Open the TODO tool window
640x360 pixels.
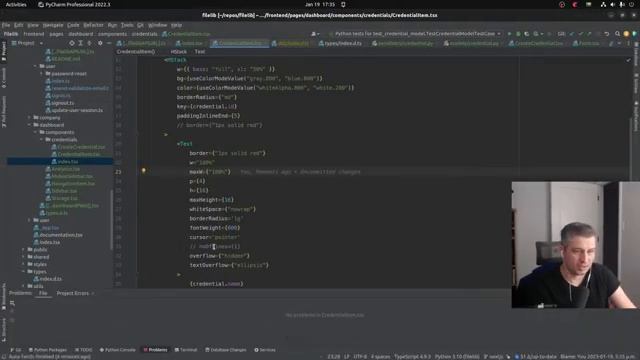pos(84,350)
